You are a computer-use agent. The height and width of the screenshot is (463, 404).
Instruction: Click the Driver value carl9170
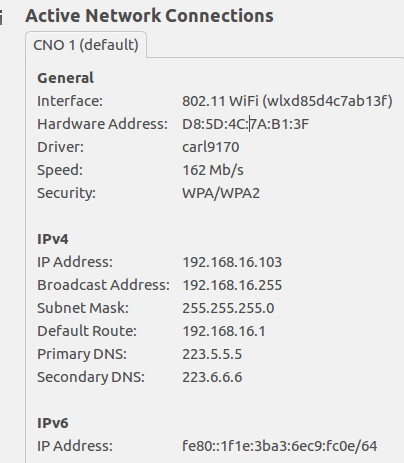211,147
